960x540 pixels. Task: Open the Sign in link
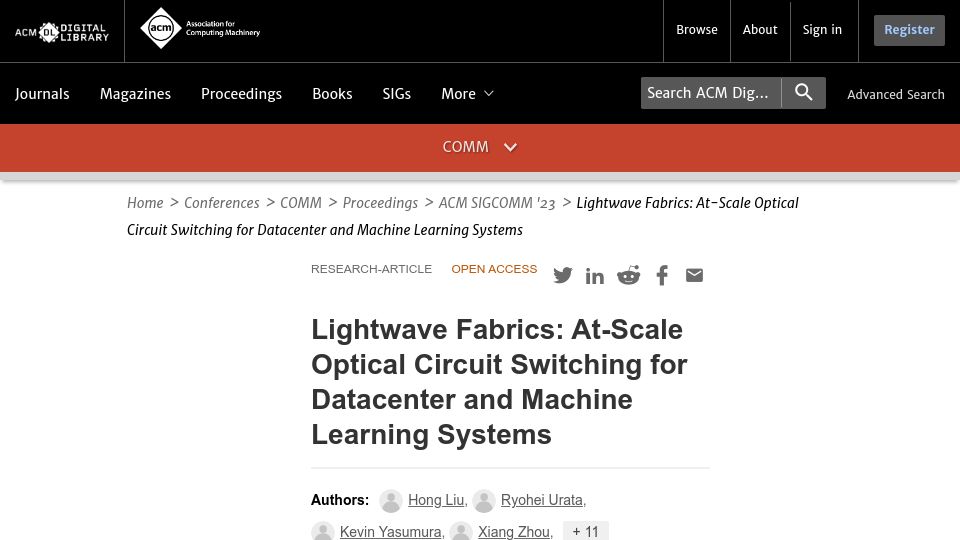822,29
